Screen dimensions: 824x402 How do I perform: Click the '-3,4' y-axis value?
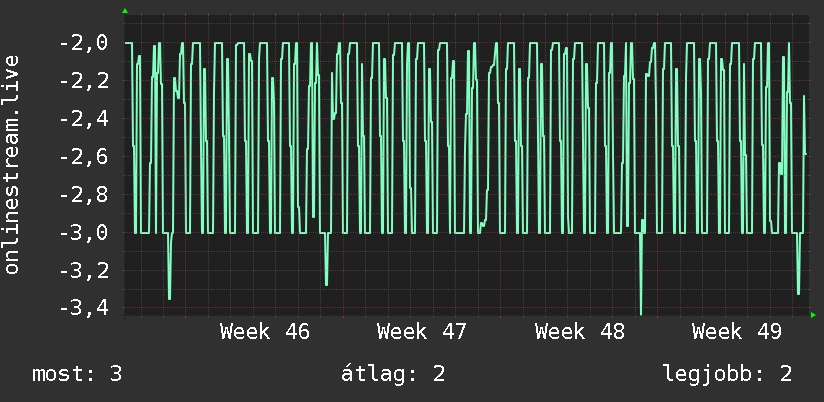point(84,308)
